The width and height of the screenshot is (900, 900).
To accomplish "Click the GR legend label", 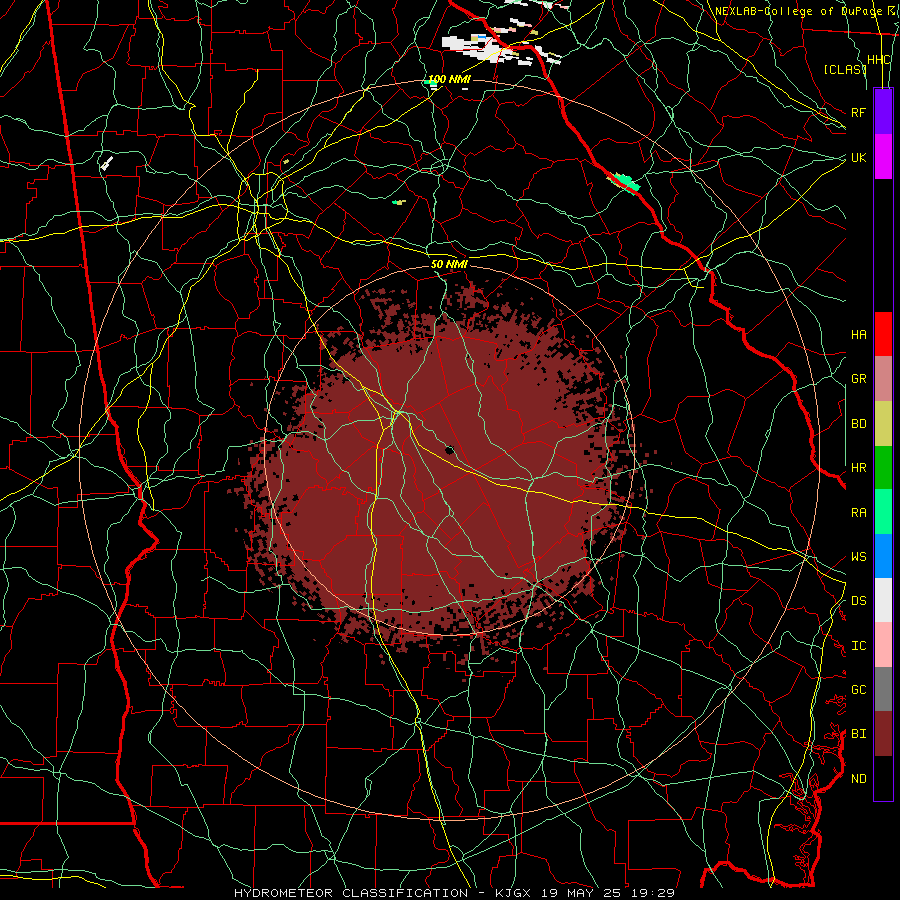I will pos(859,379).
